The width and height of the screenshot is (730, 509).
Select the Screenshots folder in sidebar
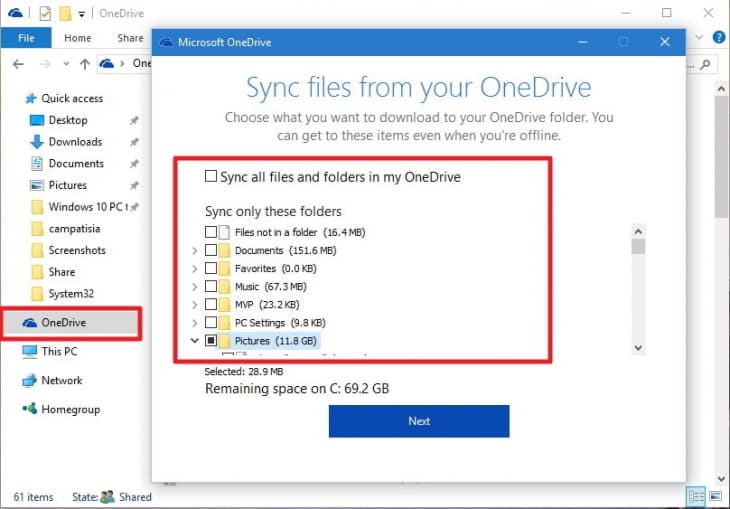coord(76,250)
